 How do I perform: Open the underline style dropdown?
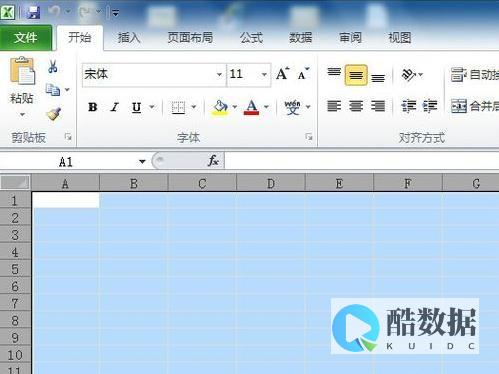click(x=152, y=107)
